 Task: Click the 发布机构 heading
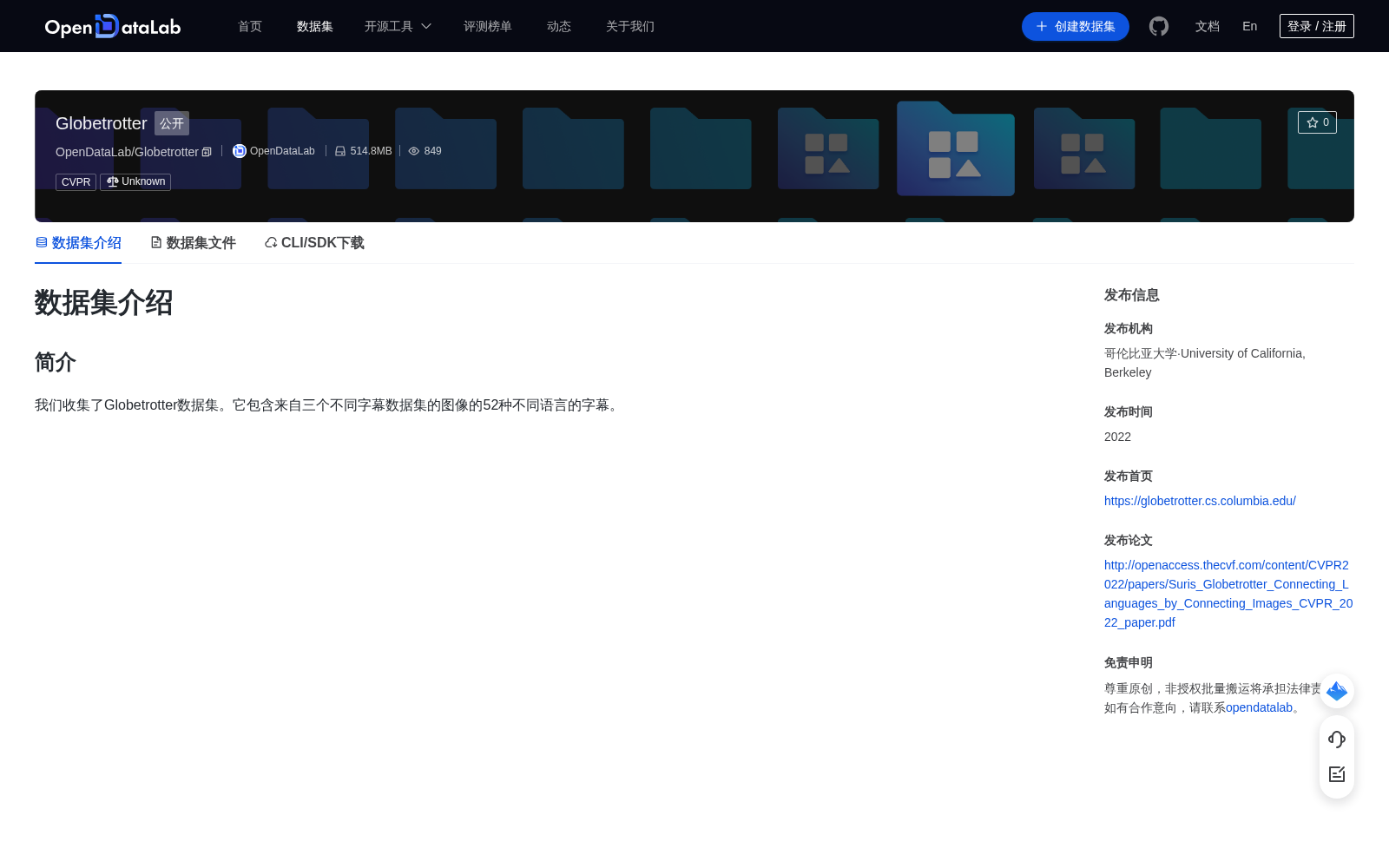click(1129, 328)
